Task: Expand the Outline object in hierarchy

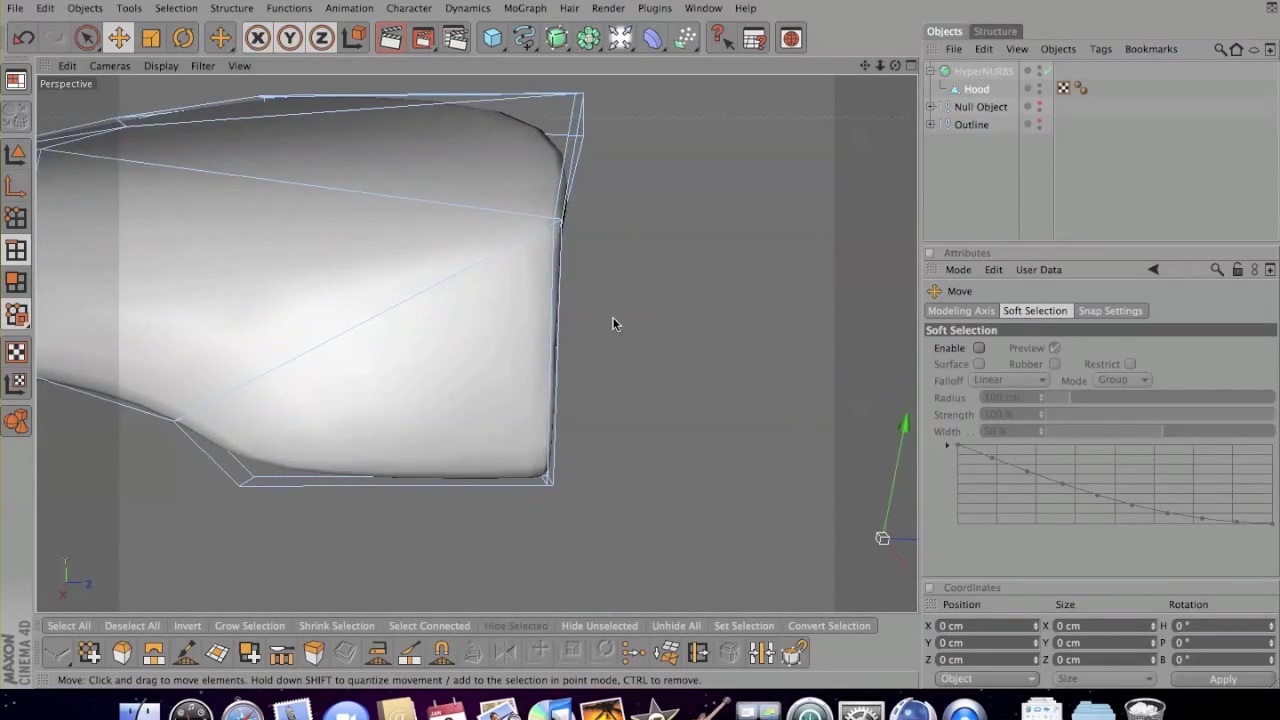Action: pyautogui.click(x=931, y=125)
